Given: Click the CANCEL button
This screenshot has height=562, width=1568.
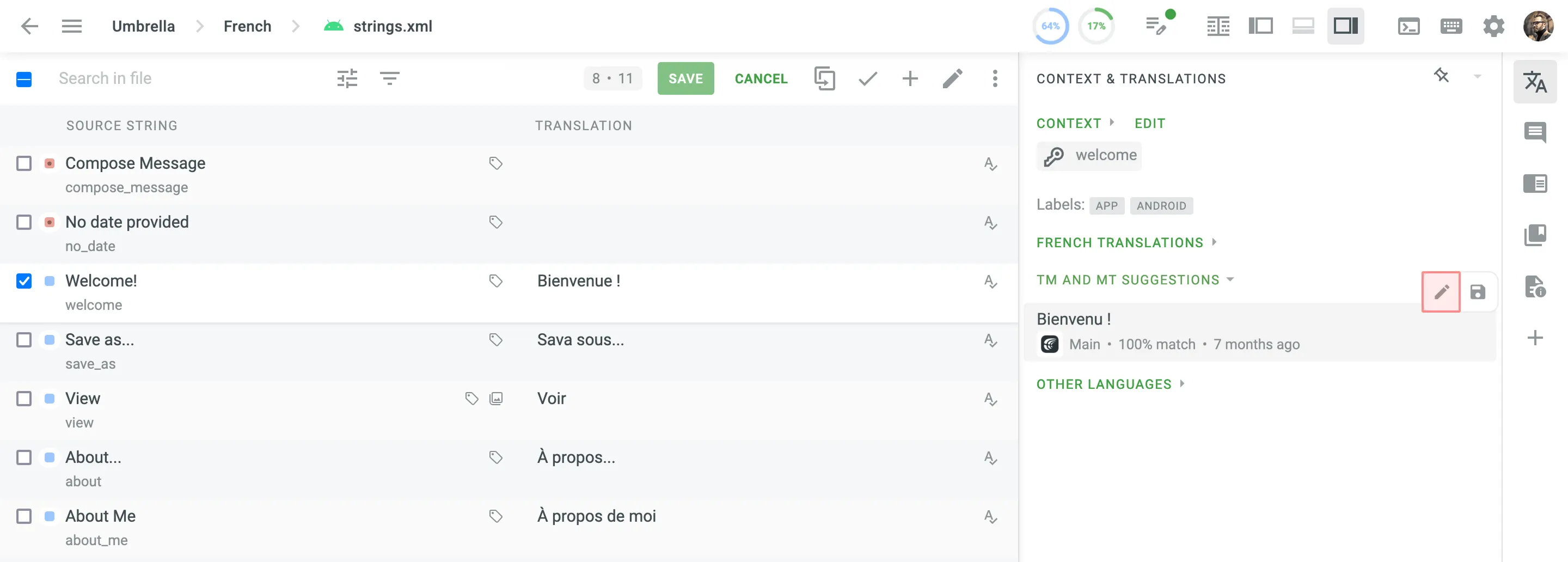Looking at the screenshot, I should pos(760,78).
